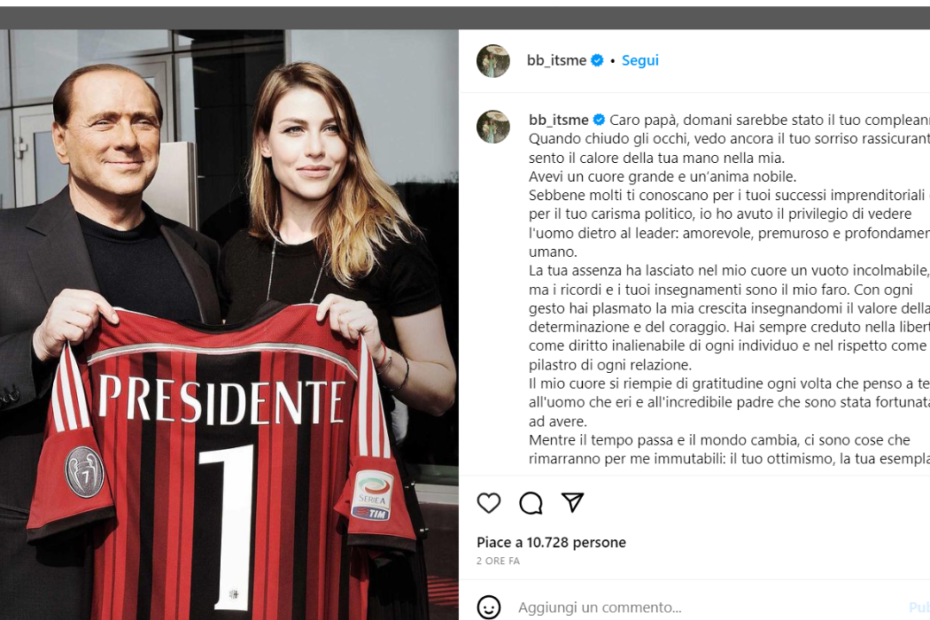The width and height of the screenshot is (930, 620).
Task: Click verified badge next to header username
Action: tap(597, 61)
